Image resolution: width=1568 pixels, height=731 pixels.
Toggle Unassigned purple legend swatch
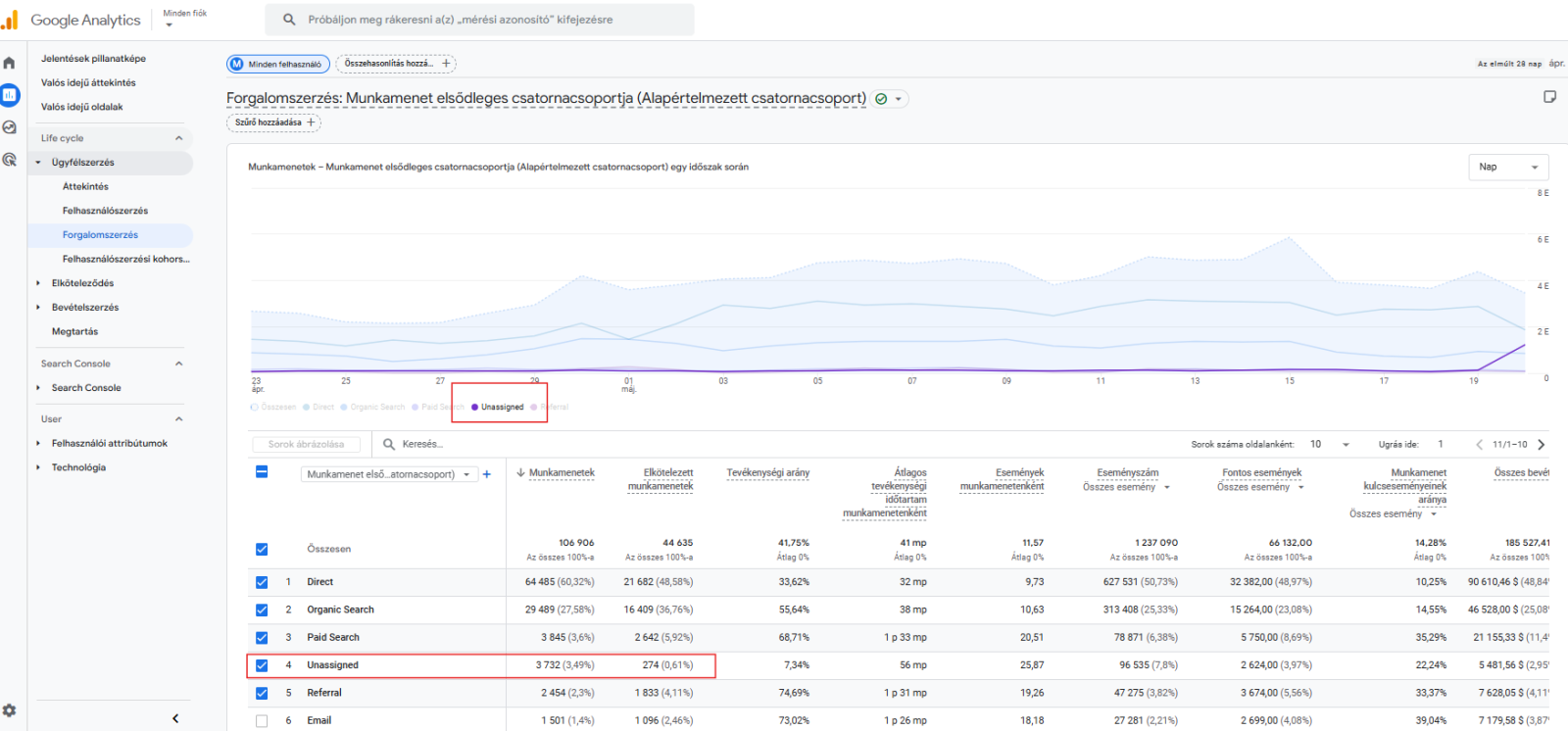[475, 407]
